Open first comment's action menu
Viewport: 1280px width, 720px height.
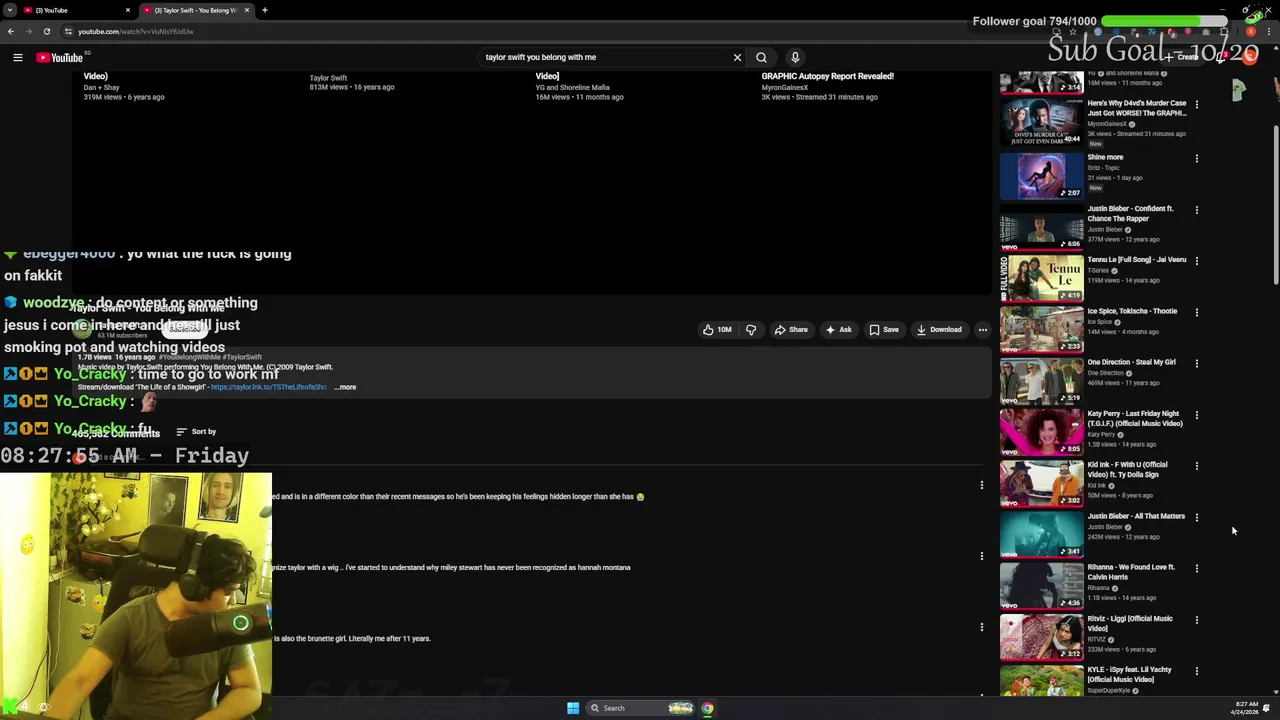click(x=981, y=485)
